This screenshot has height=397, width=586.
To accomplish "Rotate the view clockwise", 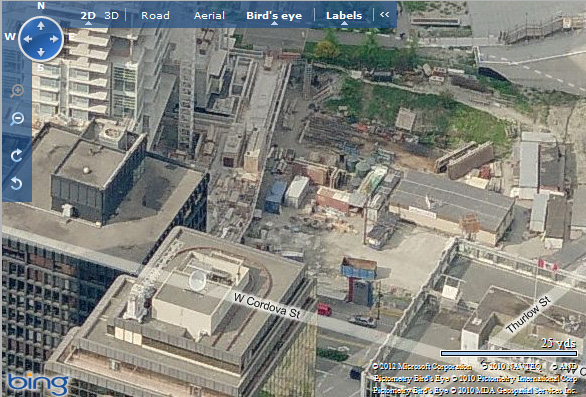I will (16, 156).
